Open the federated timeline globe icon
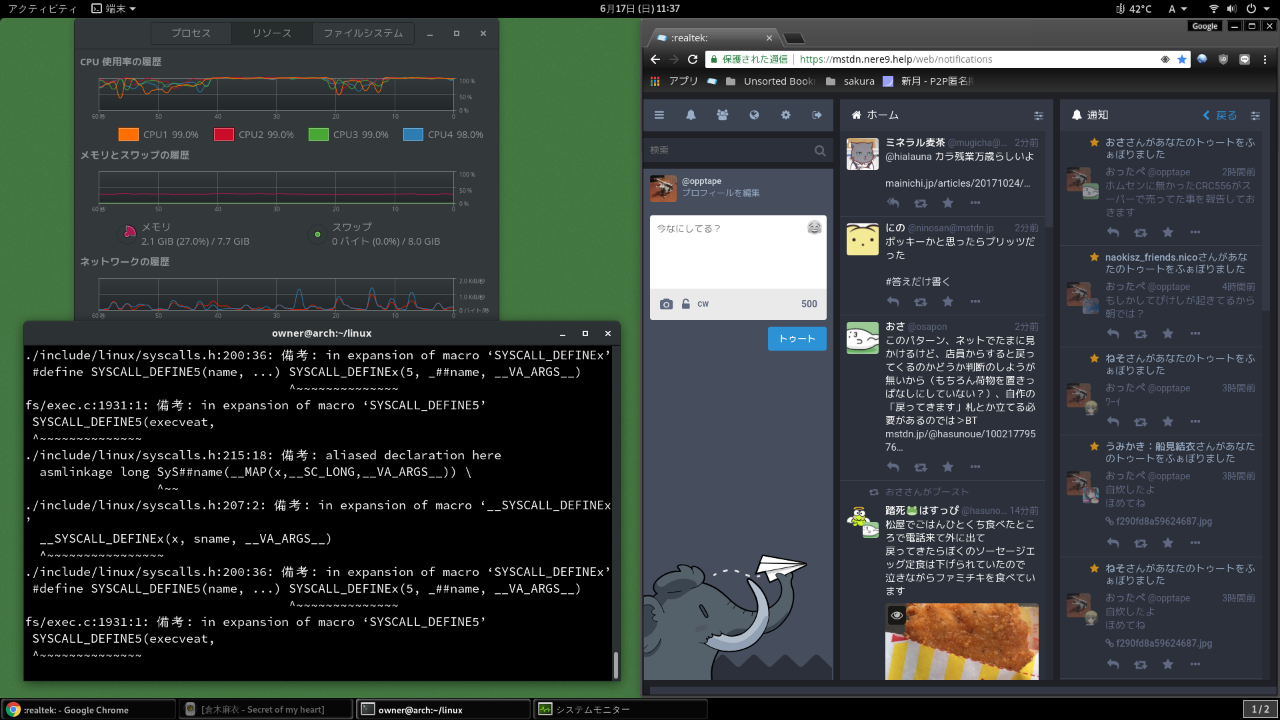 (754, 115)
